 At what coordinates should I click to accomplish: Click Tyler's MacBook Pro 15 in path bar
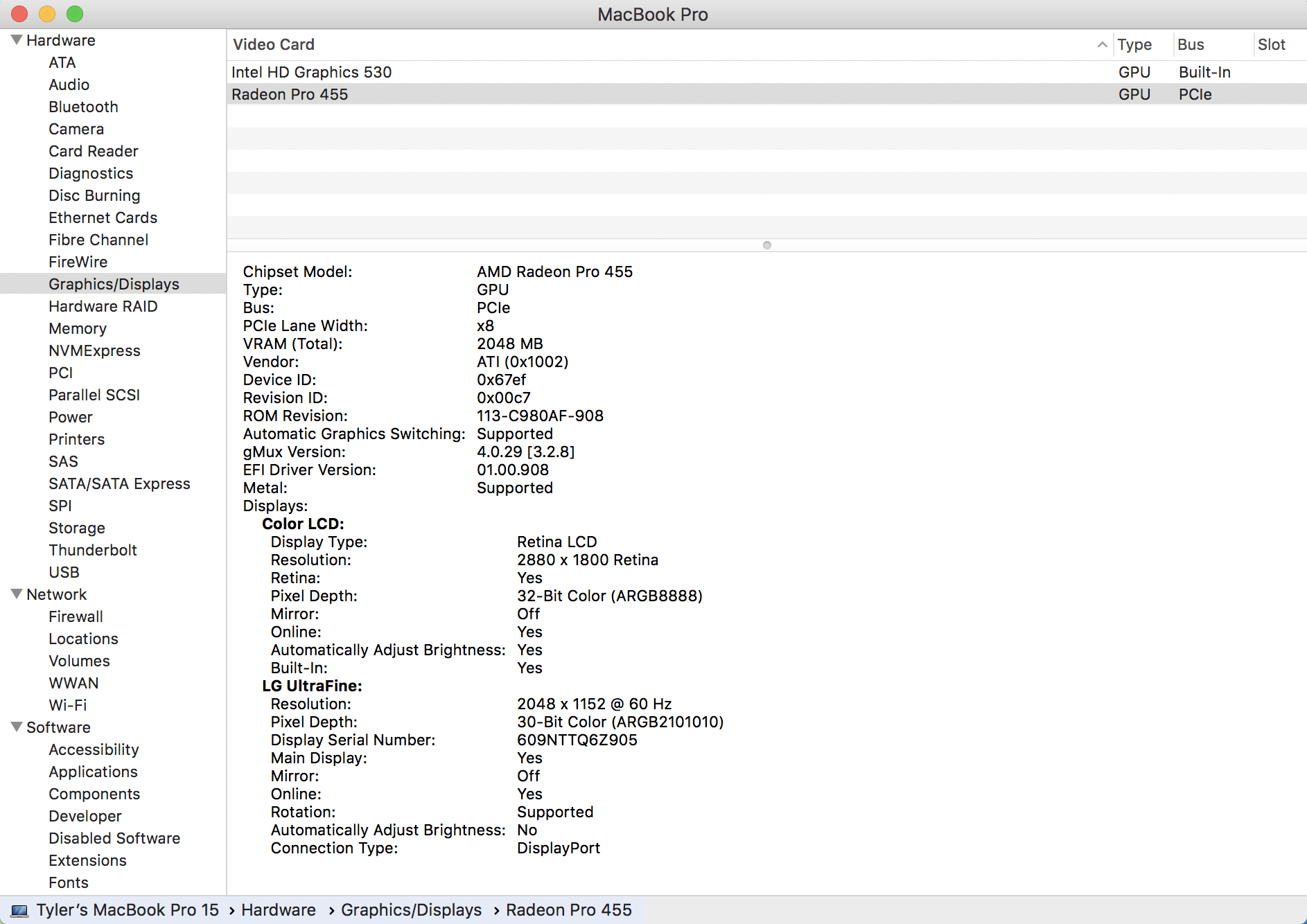coord(128,910)
